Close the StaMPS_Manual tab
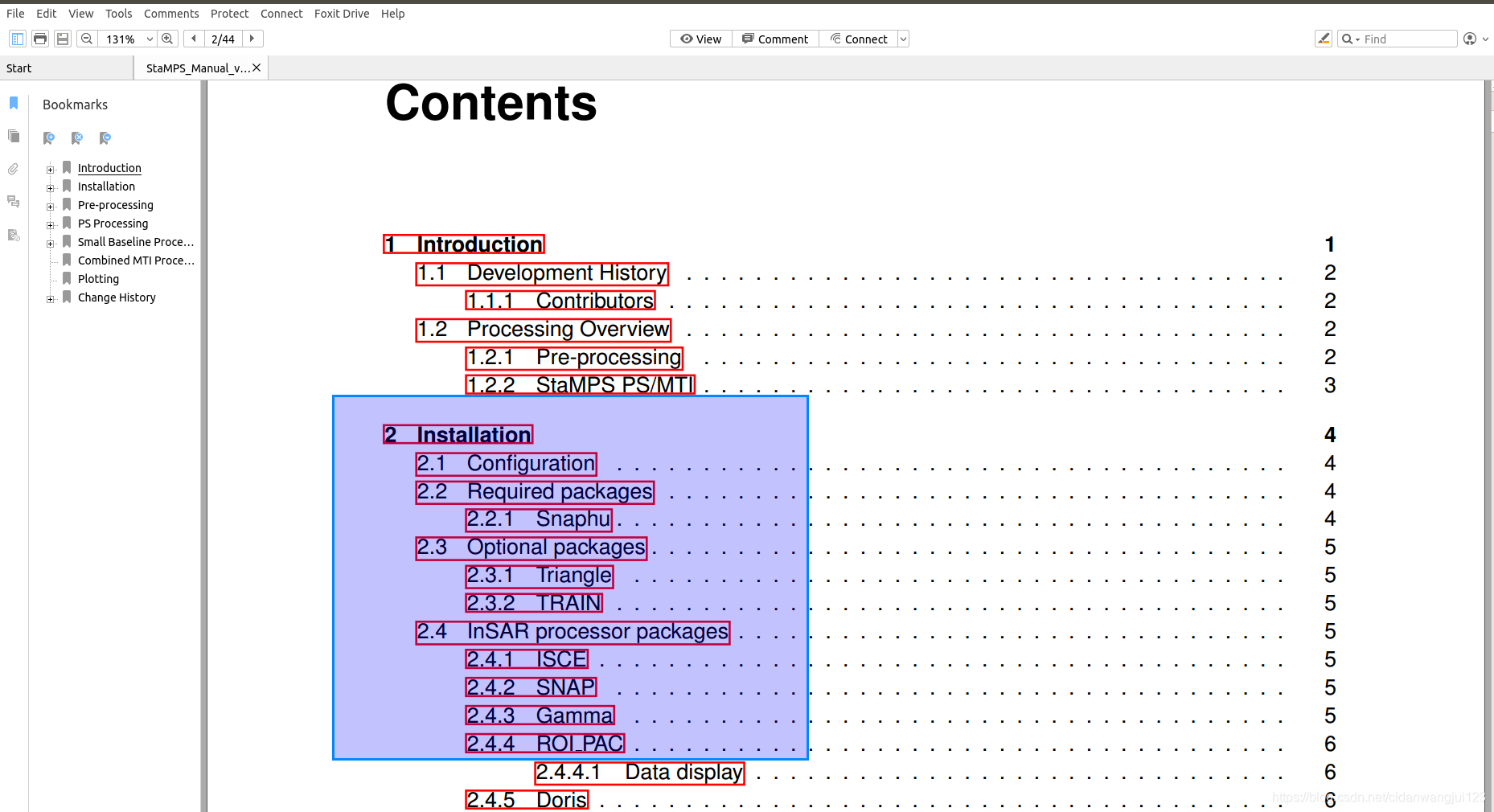 [257, 68]
